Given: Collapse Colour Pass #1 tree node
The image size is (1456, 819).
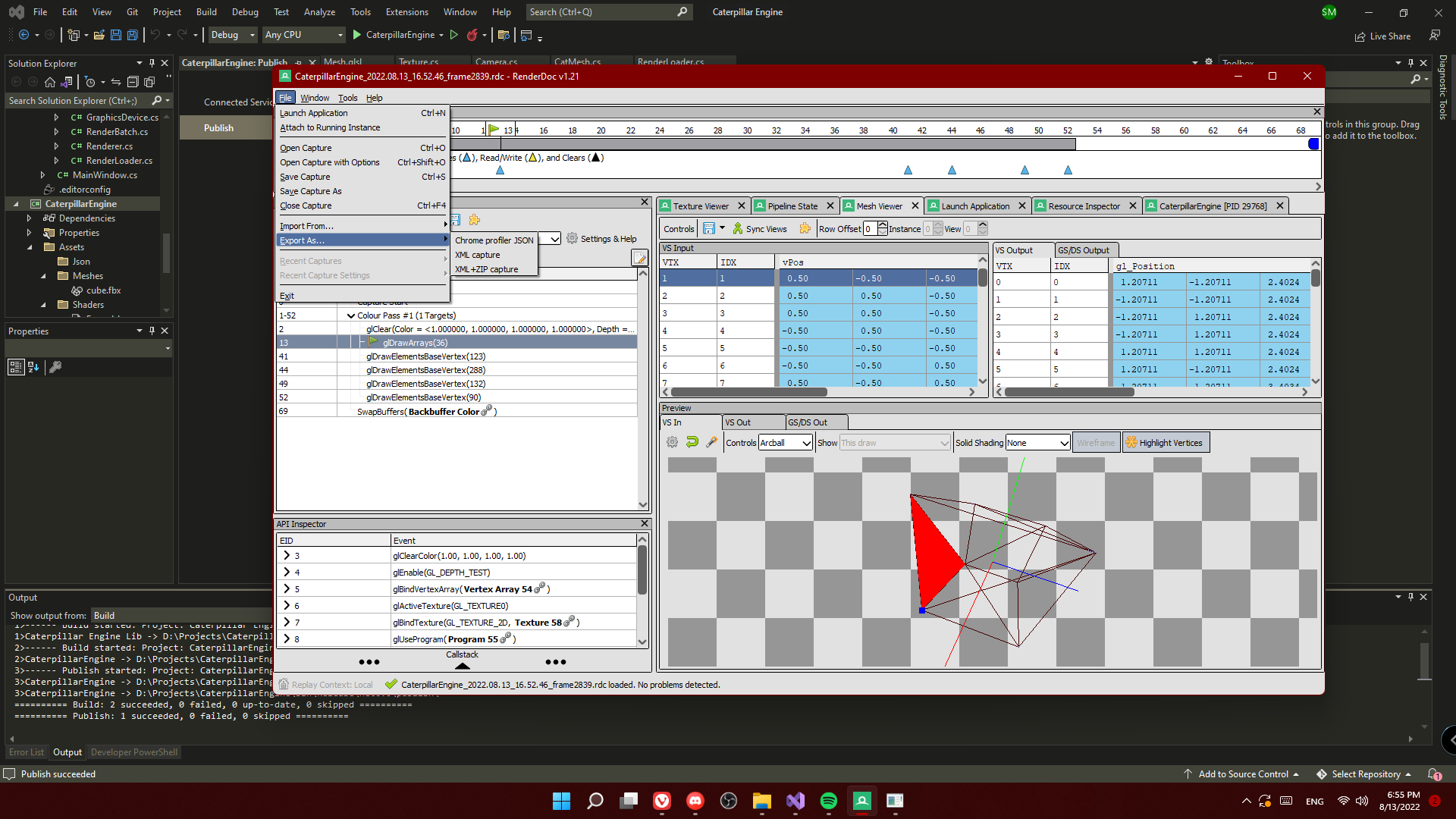Looking at the screenshot, I should [x=350, y=315].
